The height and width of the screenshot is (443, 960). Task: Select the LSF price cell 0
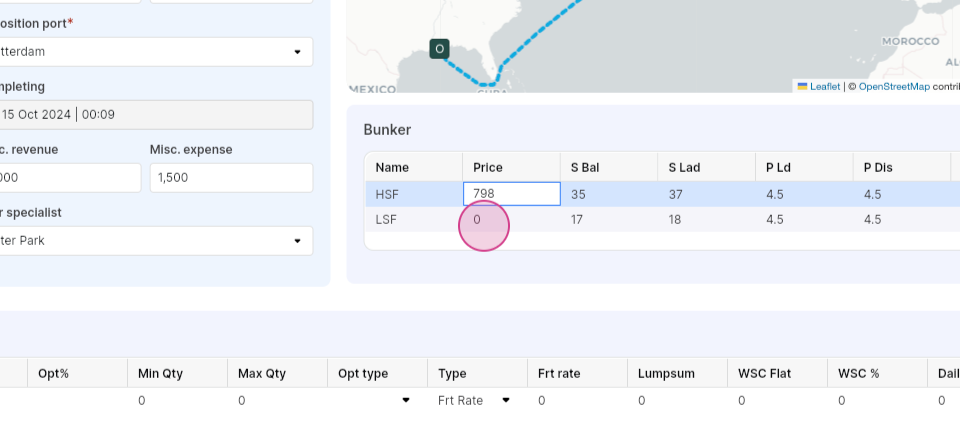512,220
